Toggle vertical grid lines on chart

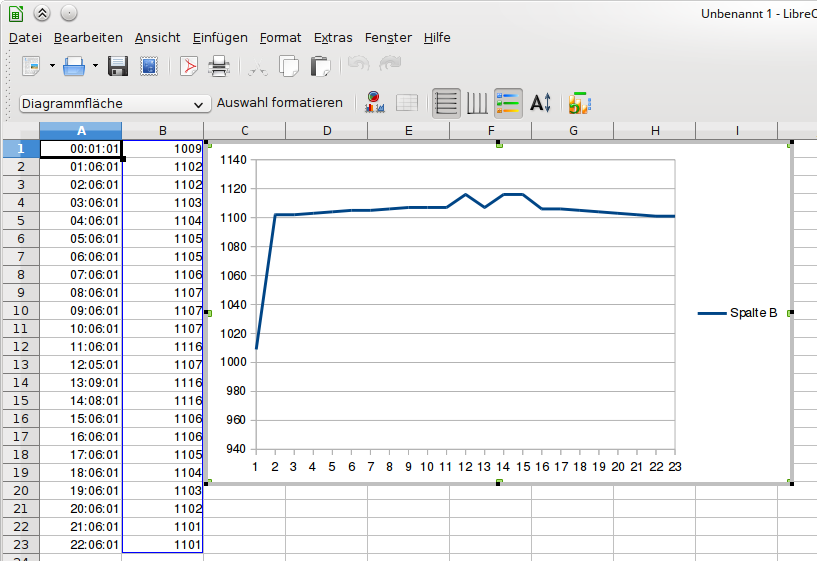477,103
